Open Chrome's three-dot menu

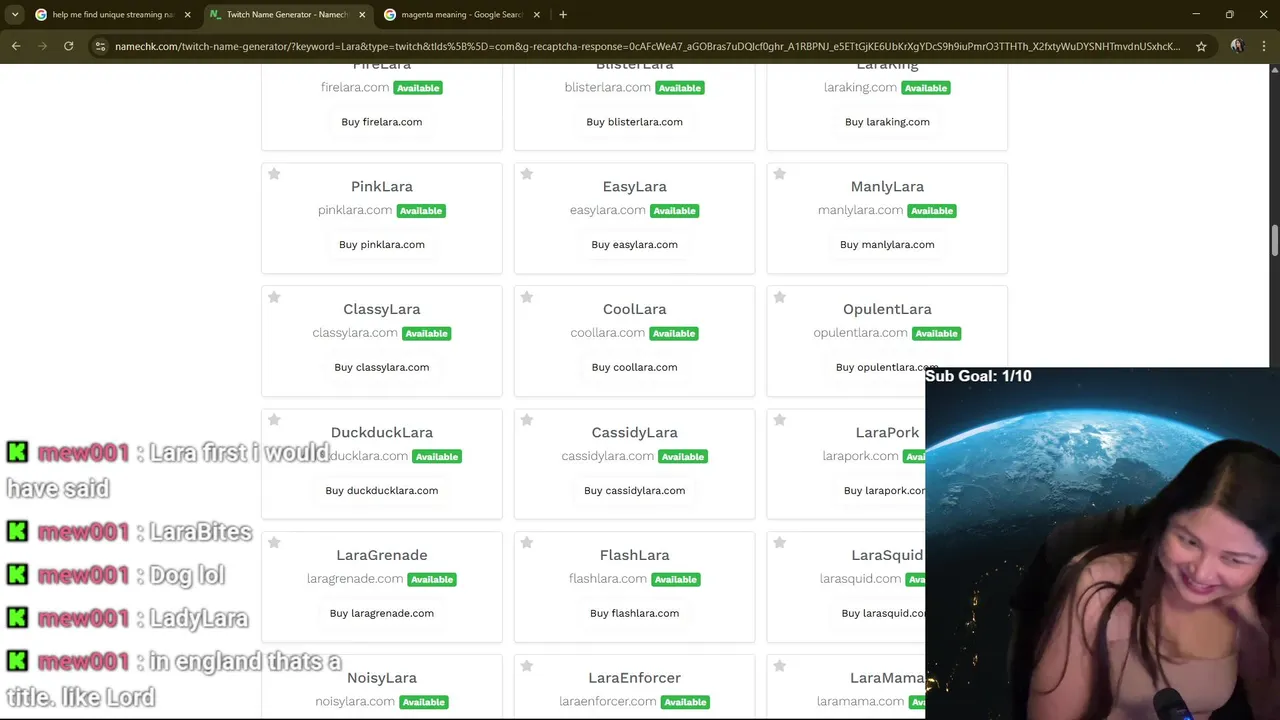click(x=1263, y=46)
